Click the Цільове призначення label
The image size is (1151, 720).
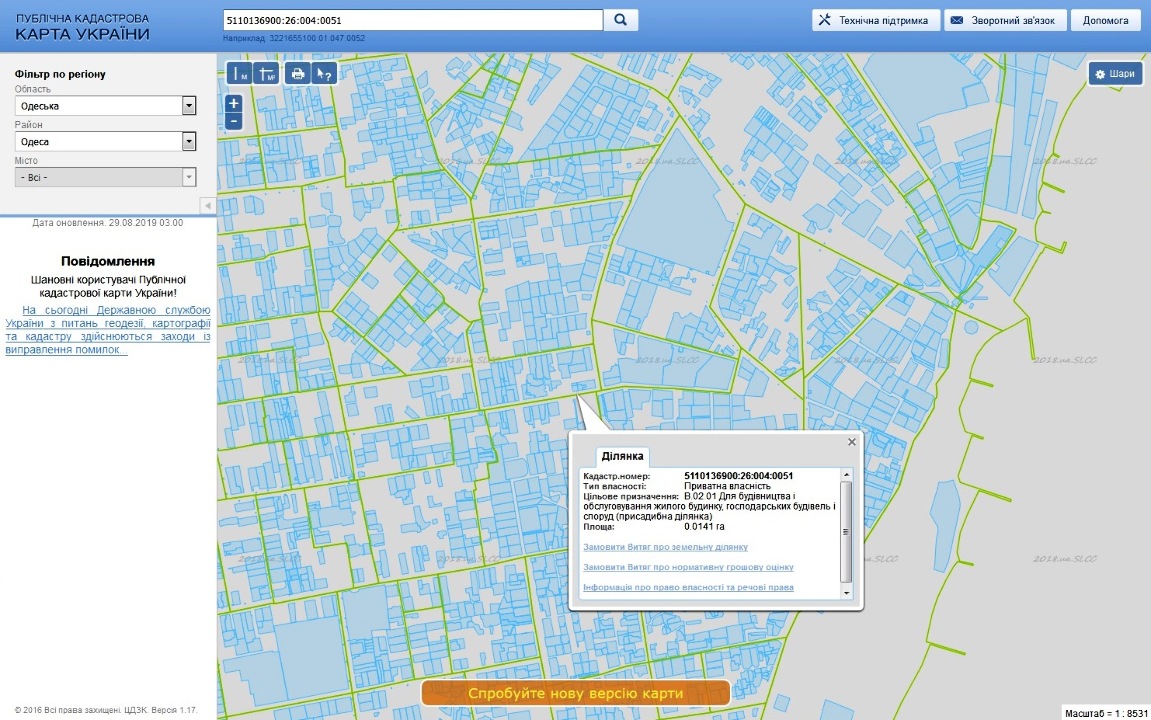pos(631,496)
